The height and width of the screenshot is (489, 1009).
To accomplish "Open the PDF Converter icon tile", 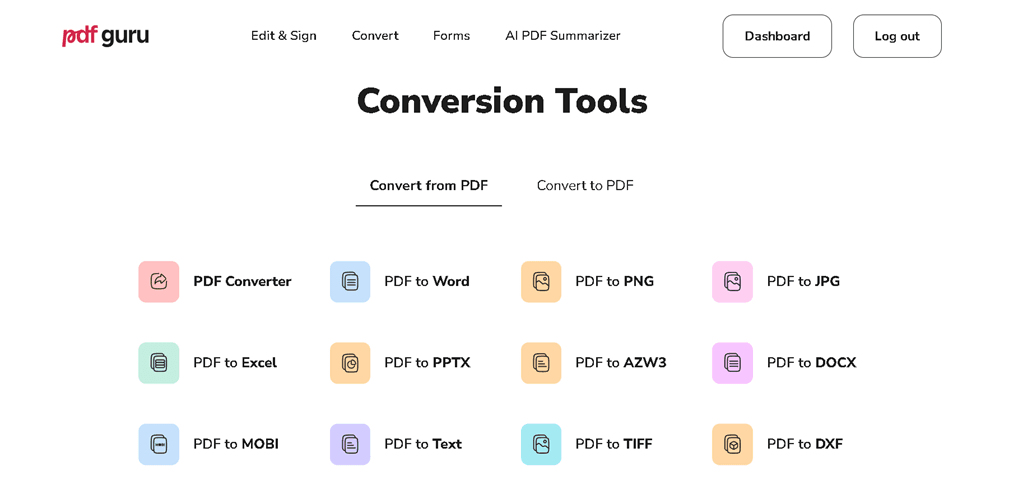I will pos(158,281).
